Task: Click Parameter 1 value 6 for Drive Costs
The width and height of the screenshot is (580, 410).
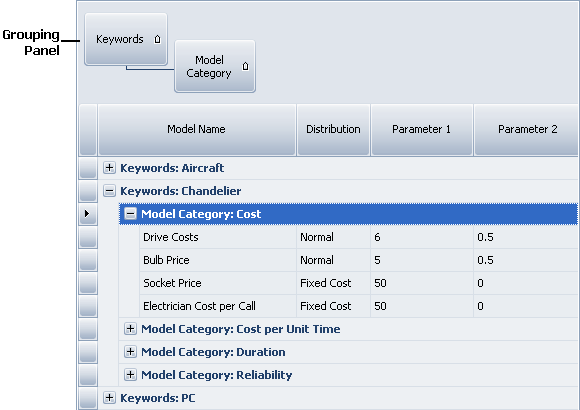Action: [x=422, y=237]
